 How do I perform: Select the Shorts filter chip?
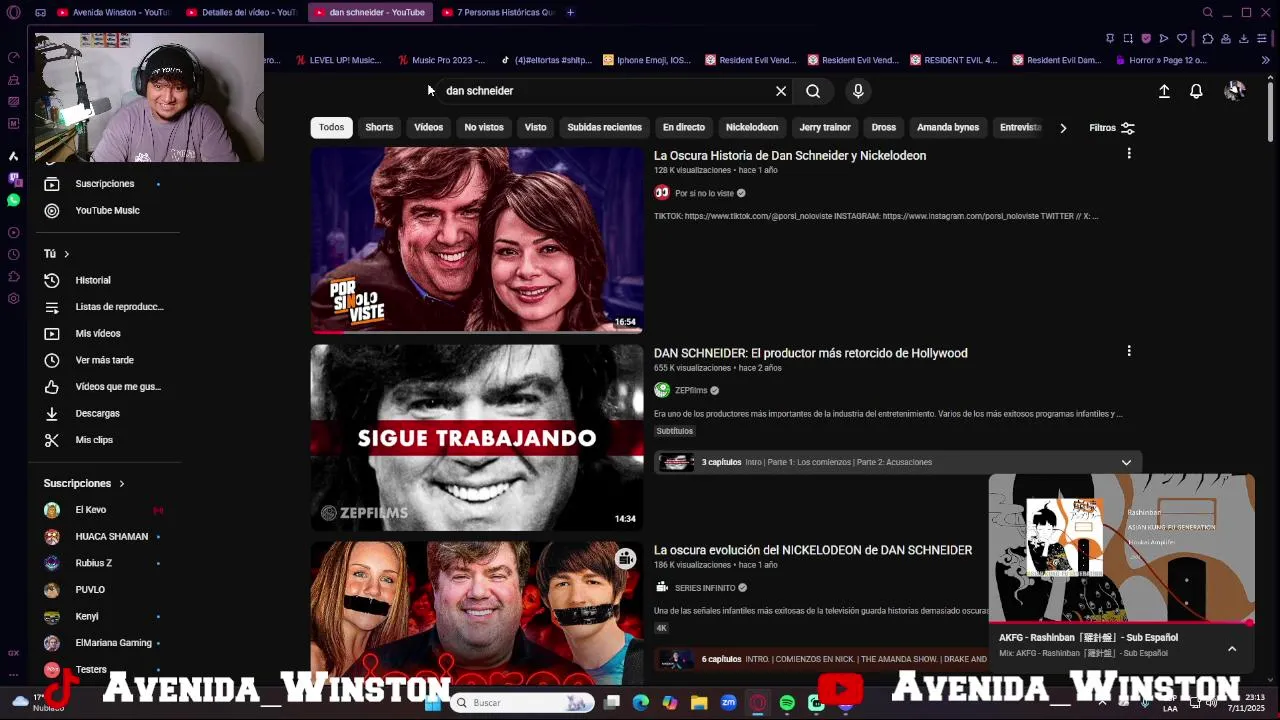coord(379,127)
